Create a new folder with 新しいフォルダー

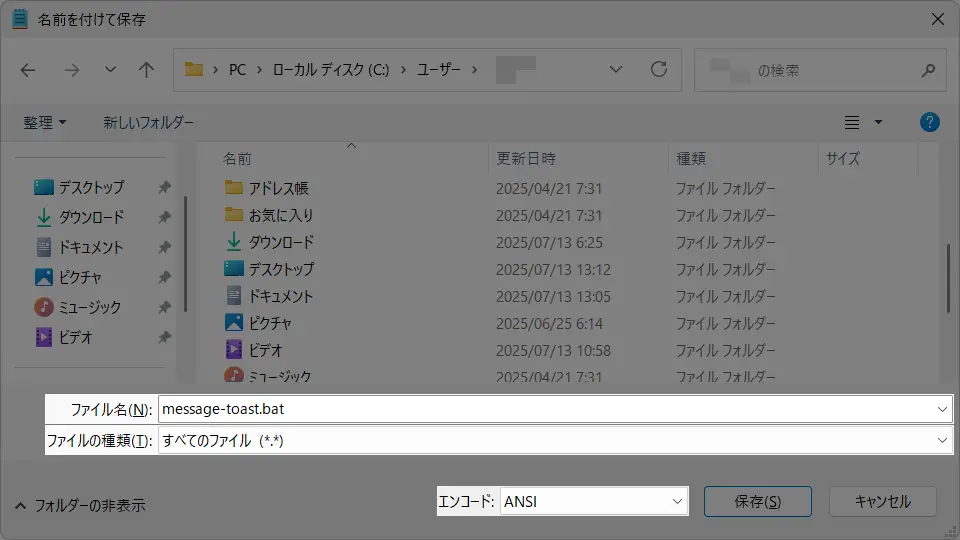pyautogui.click(x=148, y=122)
